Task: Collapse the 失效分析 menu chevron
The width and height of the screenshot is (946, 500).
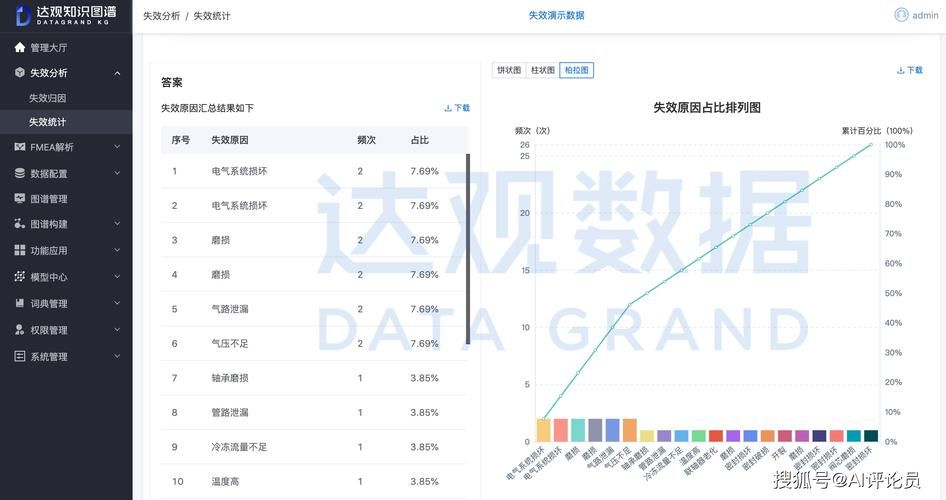Action: coord(117,73)
